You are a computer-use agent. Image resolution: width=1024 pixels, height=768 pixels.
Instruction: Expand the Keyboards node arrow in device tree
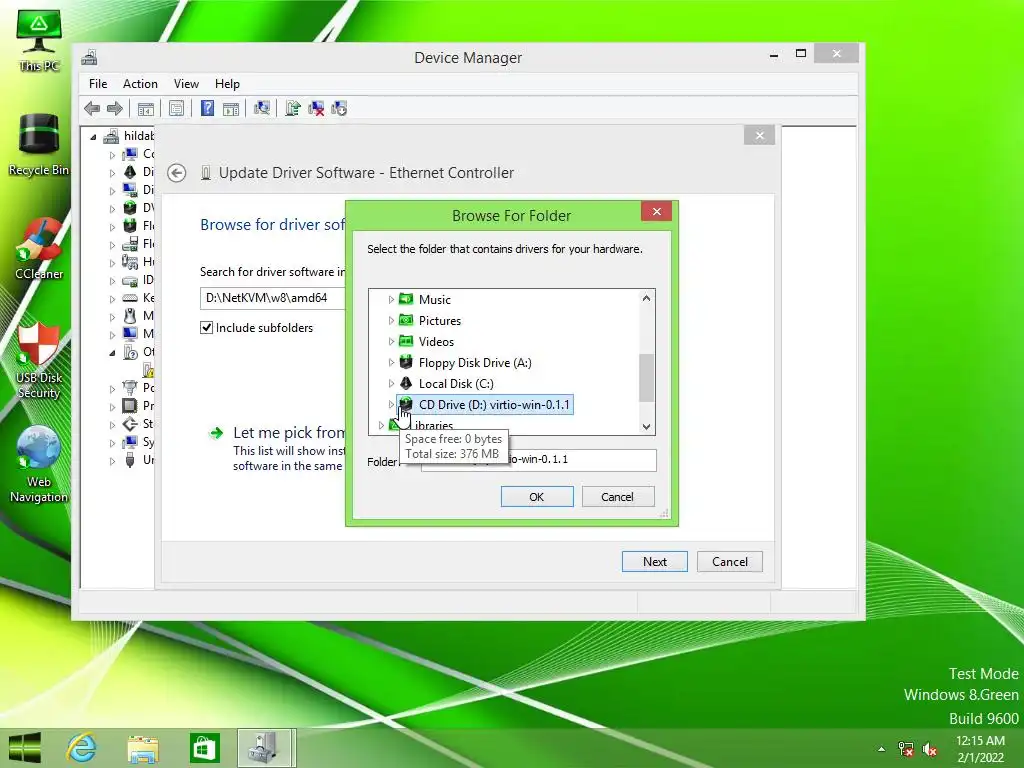[112, 298]
